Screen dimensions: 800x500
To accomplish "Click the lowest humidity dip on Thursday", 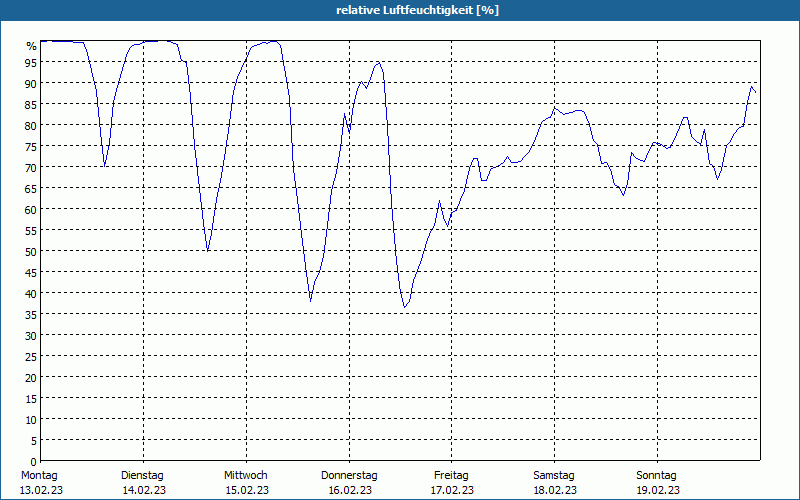I will (404, 307).
